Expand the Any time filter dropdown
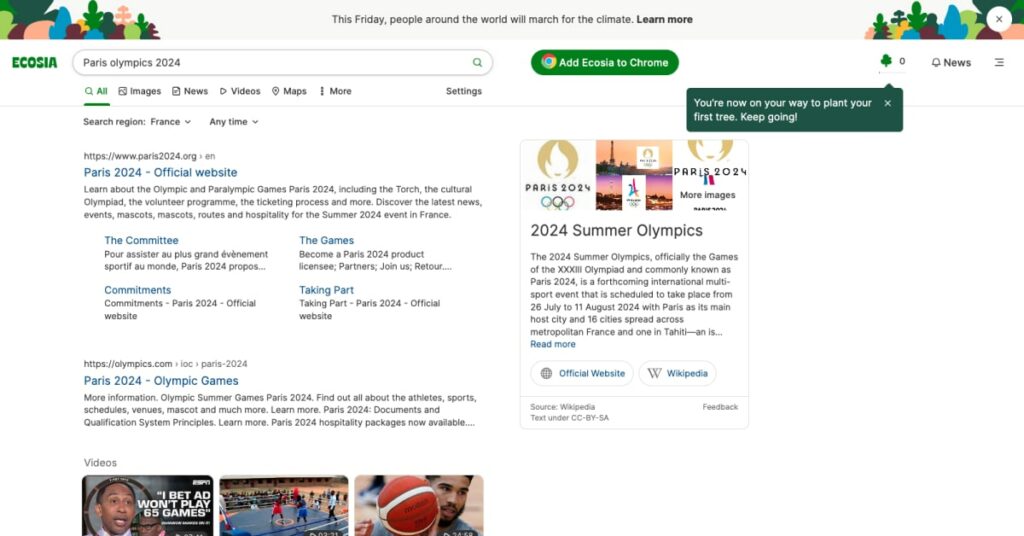This screenshot has width=1024, height=536. tap(233, 122)
